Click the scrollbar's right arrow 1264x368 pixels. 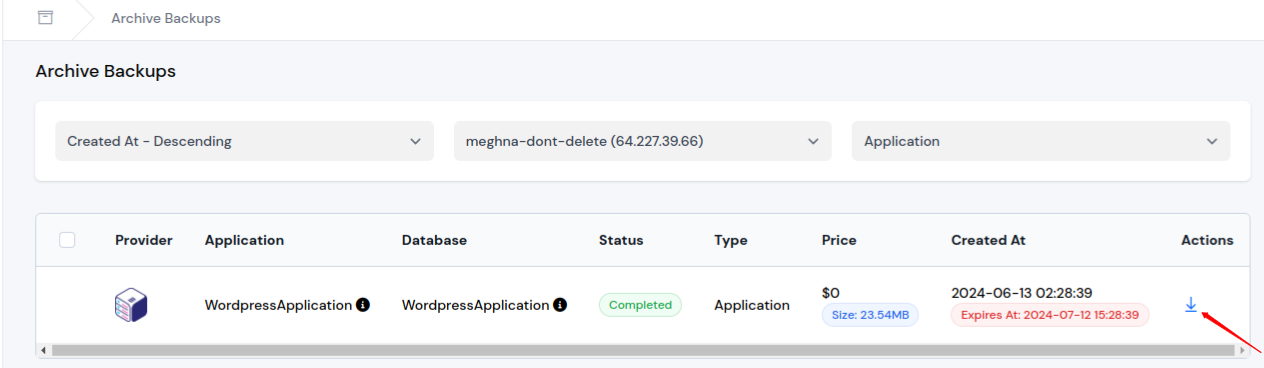(x=1243, y=351)
